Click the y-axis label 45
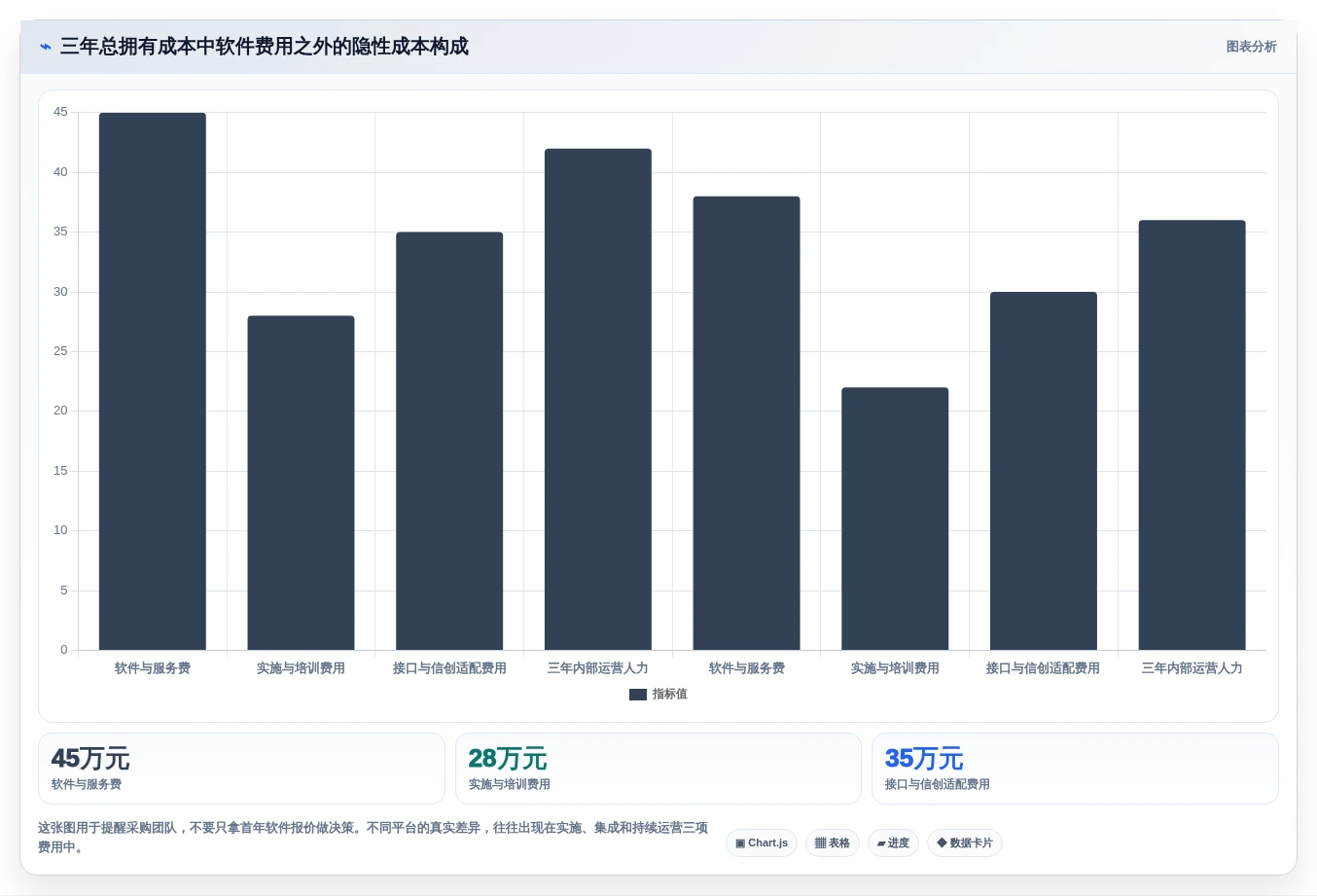The image size is (1317, 896). click(60, 112)
